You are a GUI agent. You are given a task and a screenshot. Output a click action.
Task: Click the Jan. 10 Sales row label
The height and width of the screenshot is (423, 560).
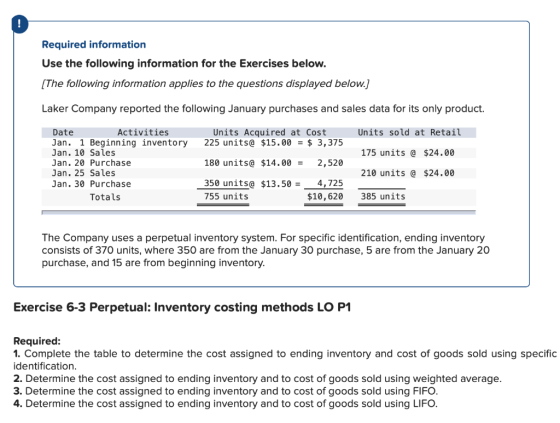tap(84, 153)
